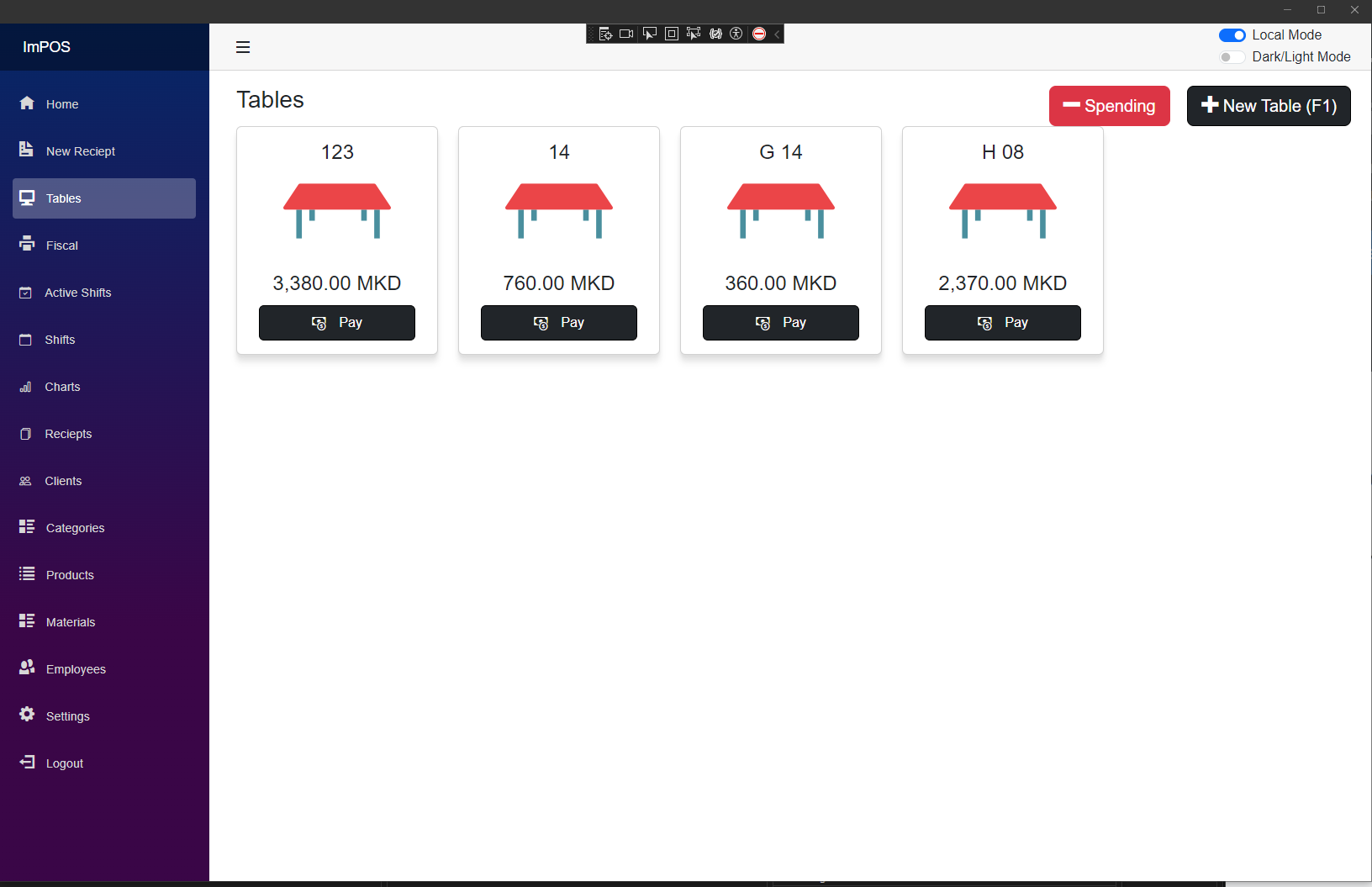Viewport: 1372px width, 887px height.
Task: Click the Active Shifts calendar icon
Action: pyautogui.click(x=25, y=293)
